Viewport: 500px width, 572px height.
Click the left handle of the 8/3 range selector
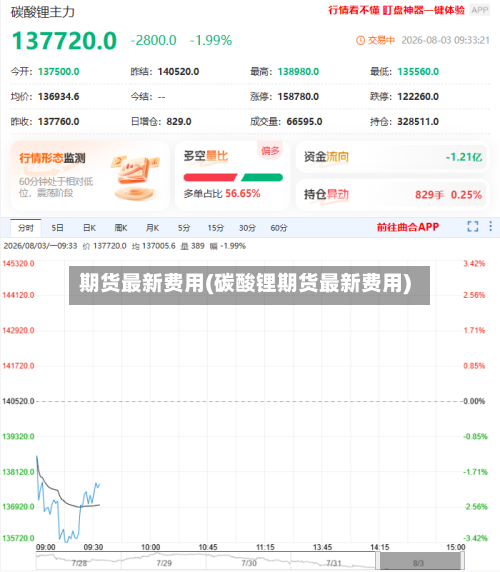pos(378,561)
